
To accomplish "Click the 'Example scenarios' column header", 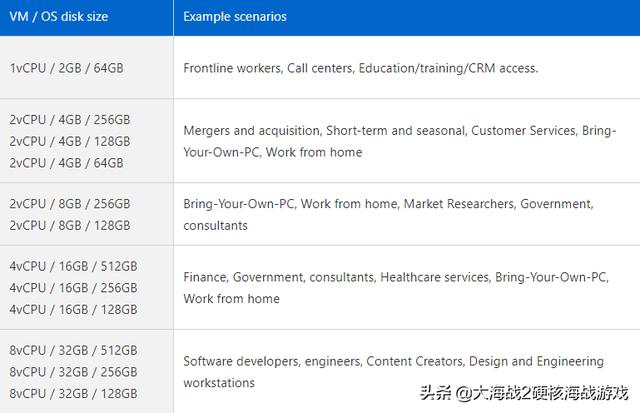I will click(x=235, y=17).
